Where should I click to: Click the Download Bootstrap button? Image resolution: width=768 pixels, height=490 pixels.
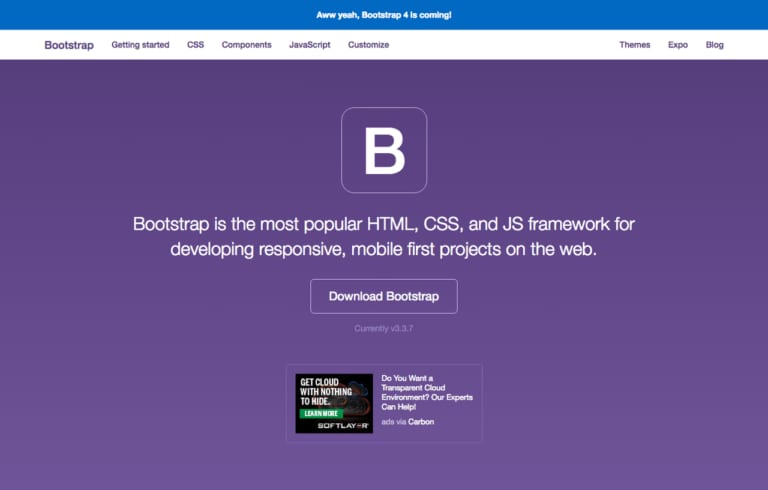[x=384, y=296]
